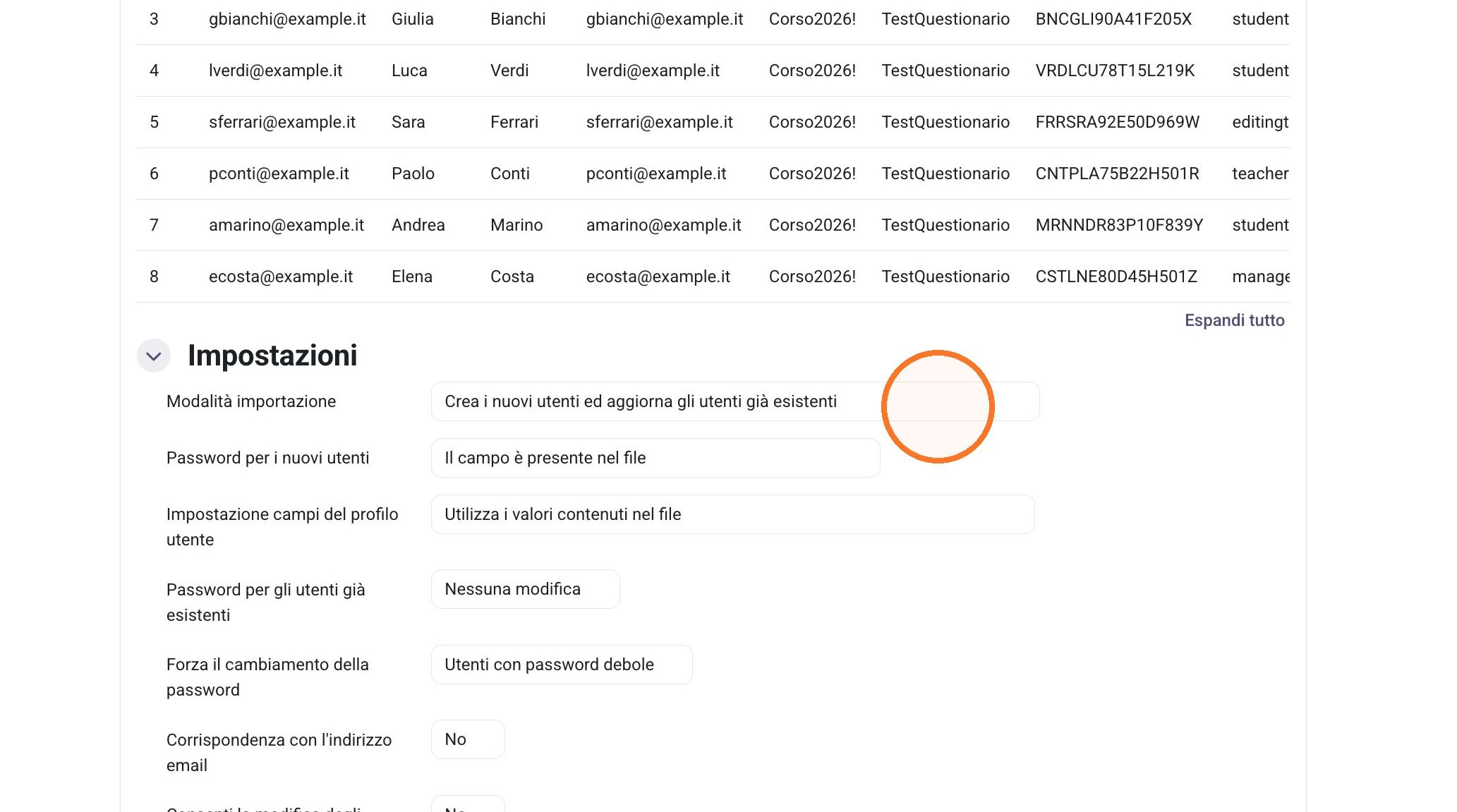This screenshot has height=812, width=1457.
Task: Collapse the Impostazioni section chevron
Action: pyautogui.click(x=154, y=356)
